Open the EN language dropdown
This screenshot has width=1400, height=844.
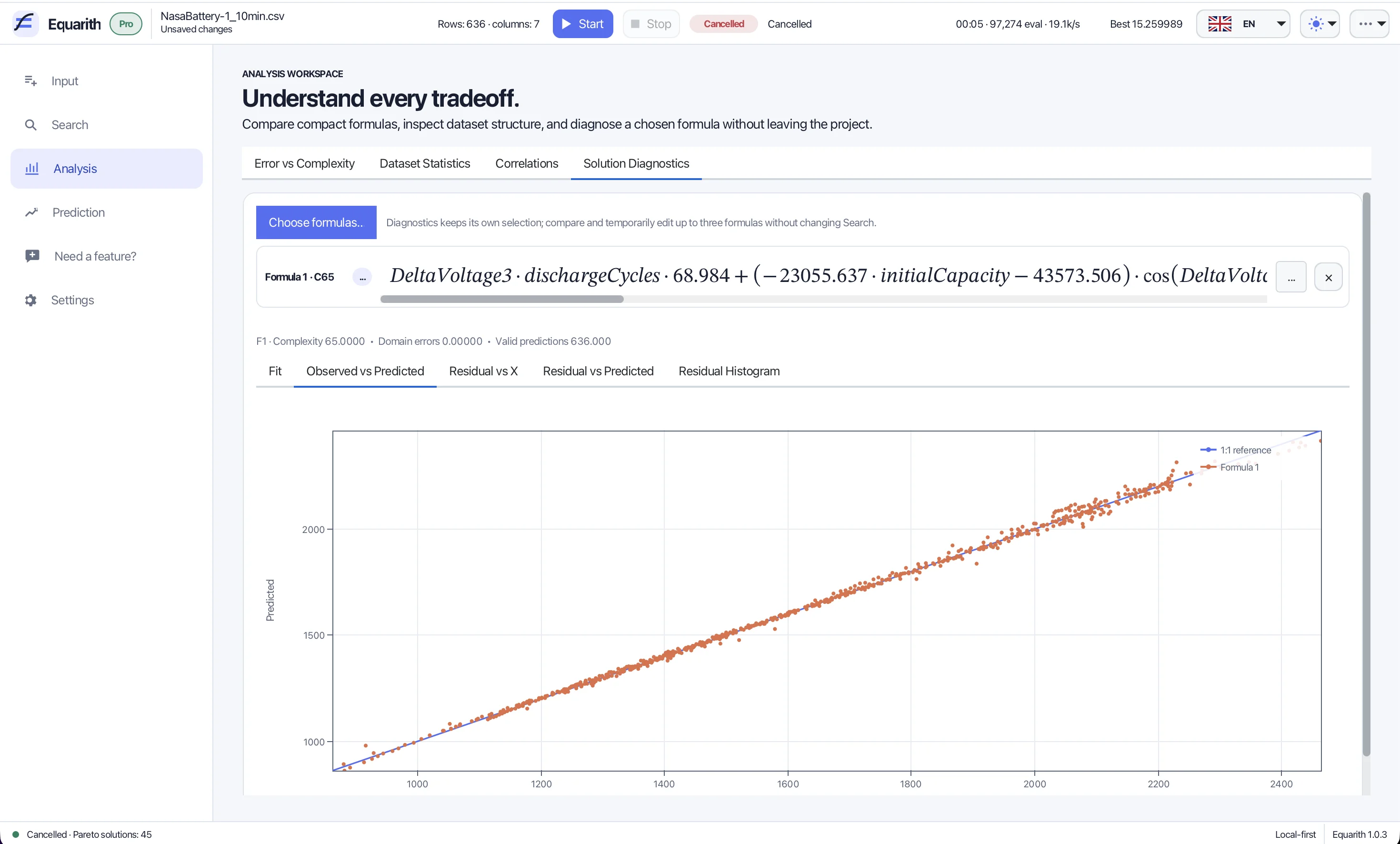pos(1243,24)
